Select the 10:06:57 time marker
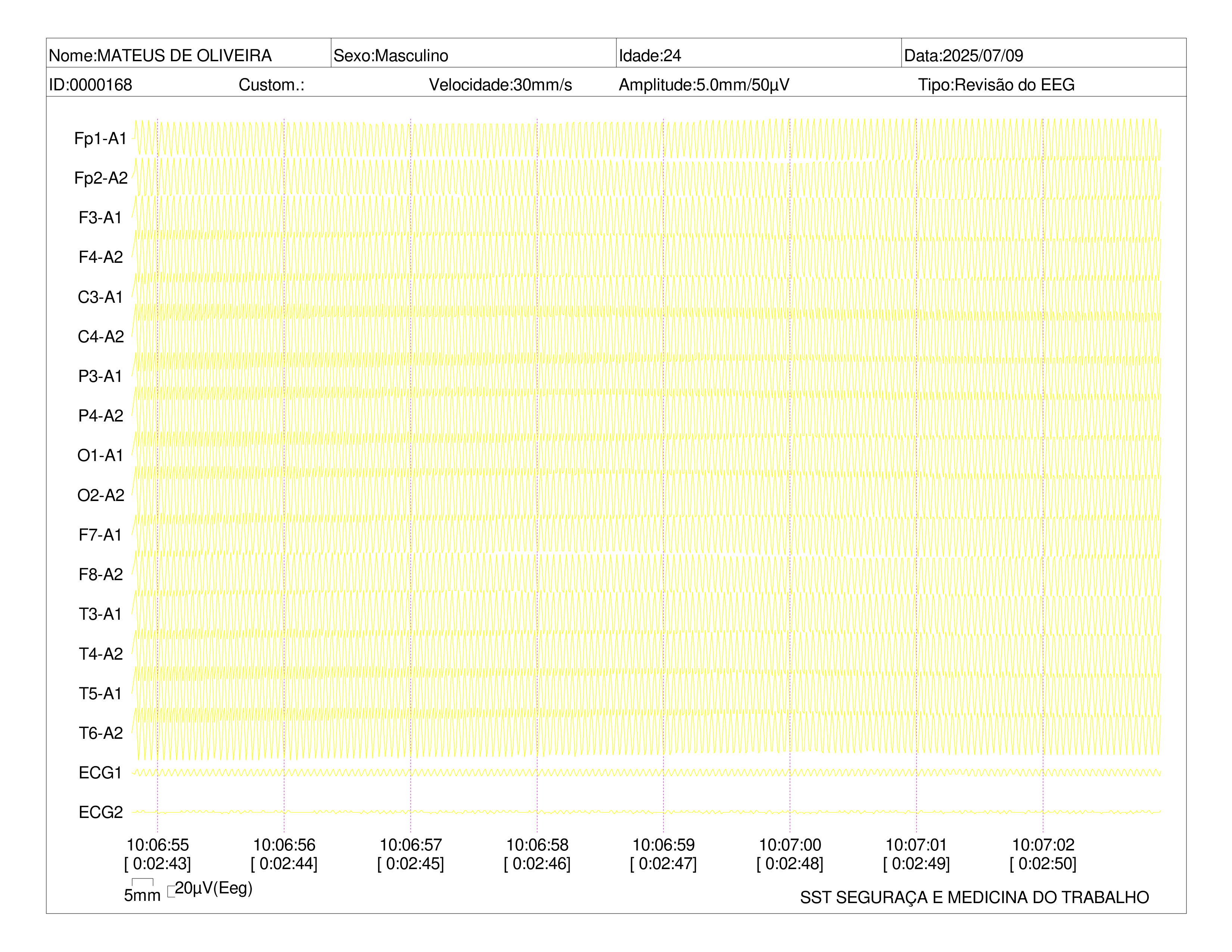Image resolution: width=1232 pixels, height=952 pixels. 411,845
